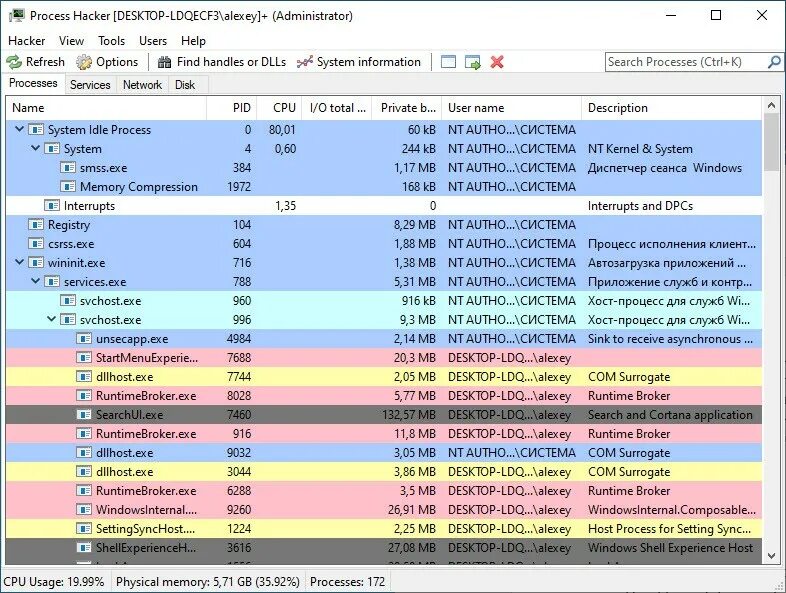Open the Help menu

193,41
